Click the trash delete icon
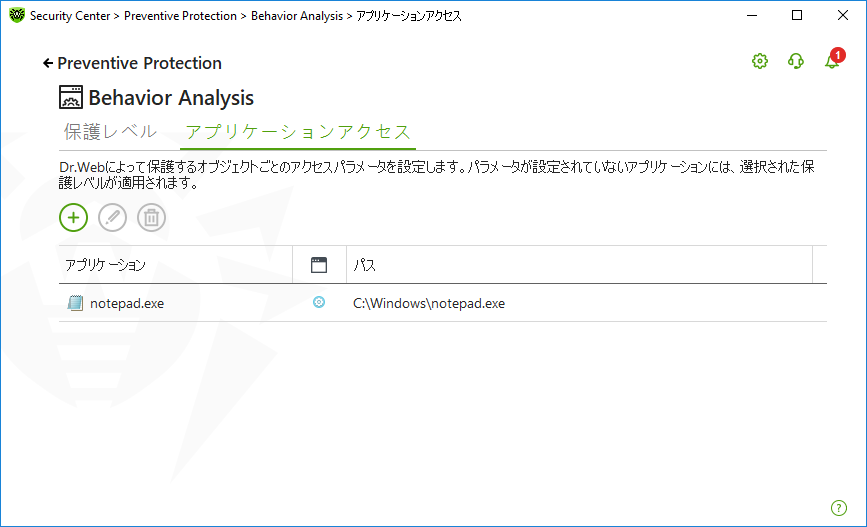Image resolution: width=867 pixels, height=527 pixels. click(152, 217)
